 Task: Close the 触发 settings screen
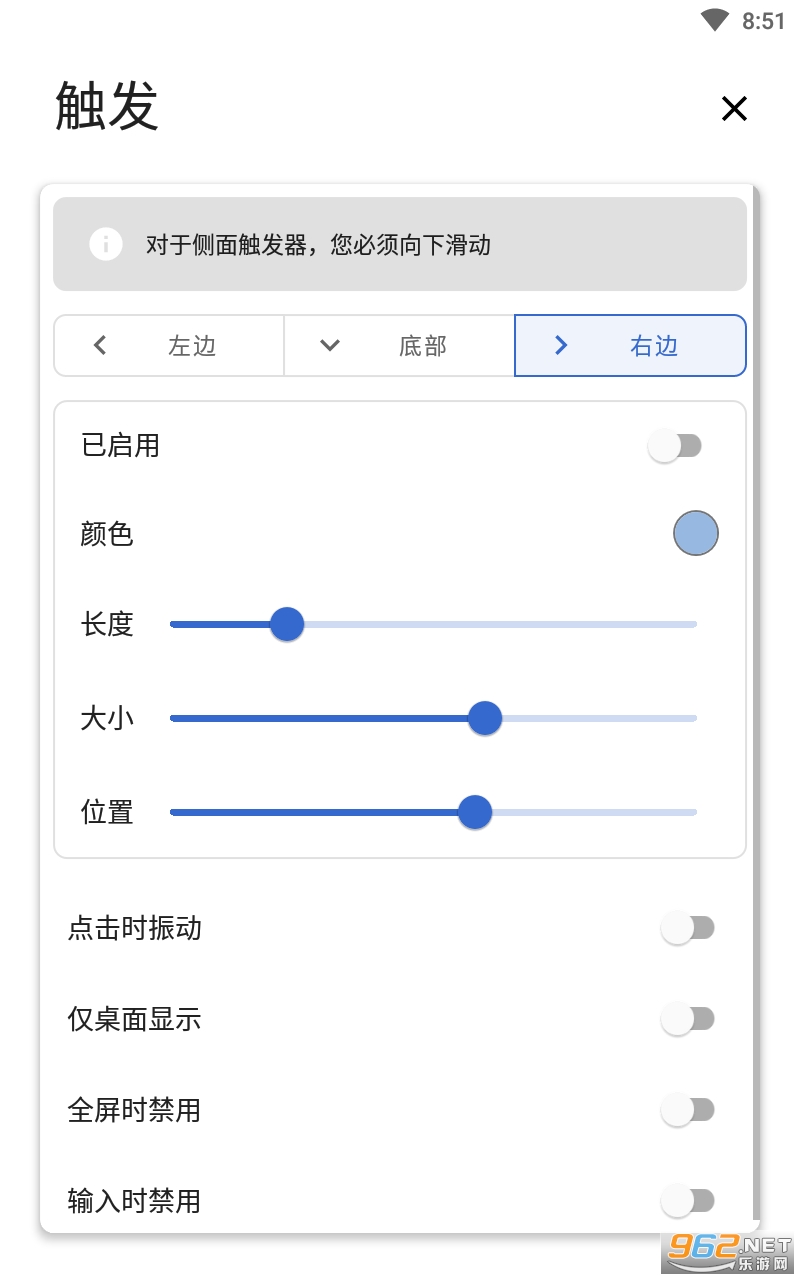(x=734, y=109)
